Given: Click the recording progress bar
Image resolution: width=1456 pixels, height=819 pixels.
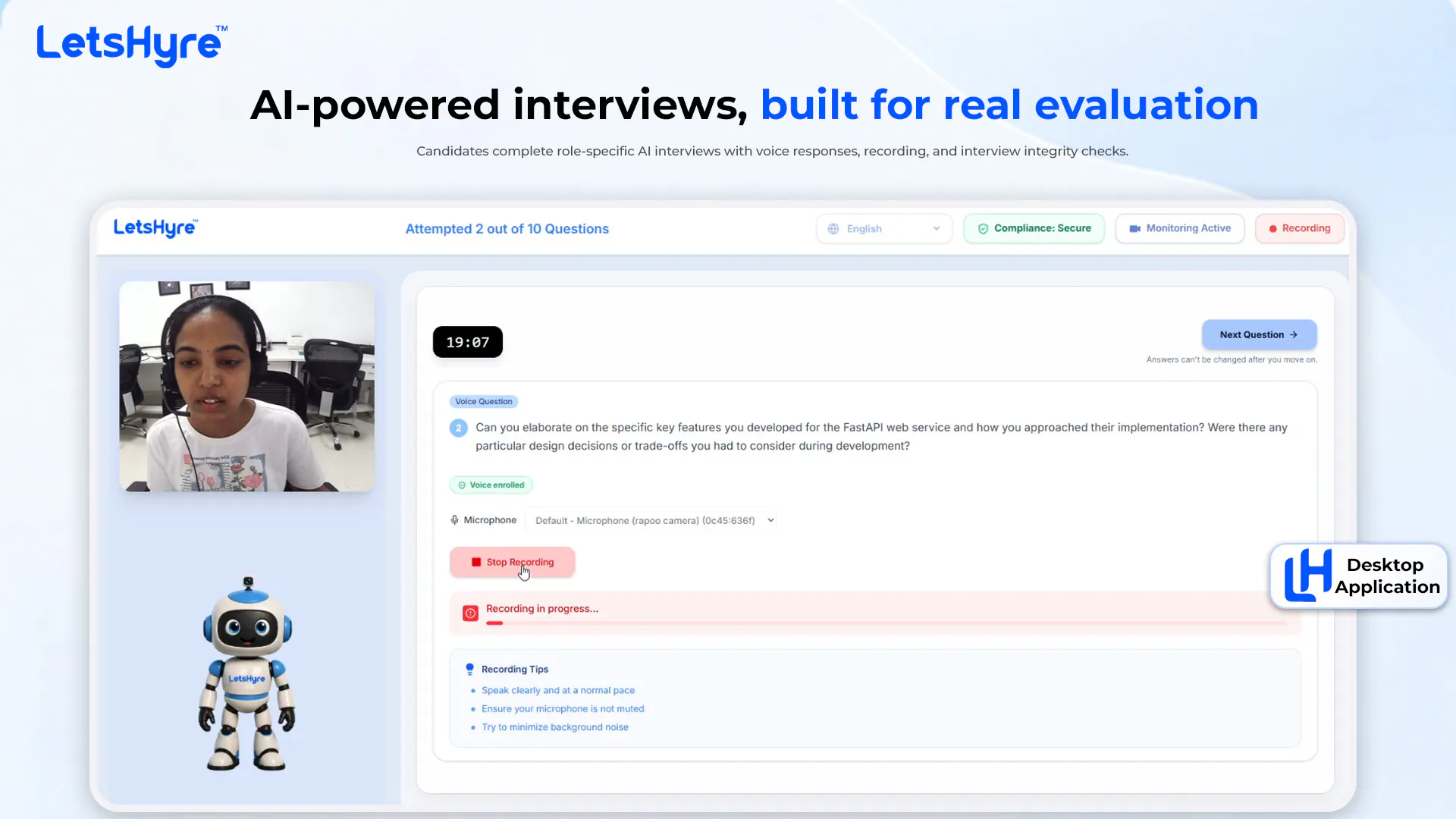Looking at the screenshot, I should tap(886, 623).
